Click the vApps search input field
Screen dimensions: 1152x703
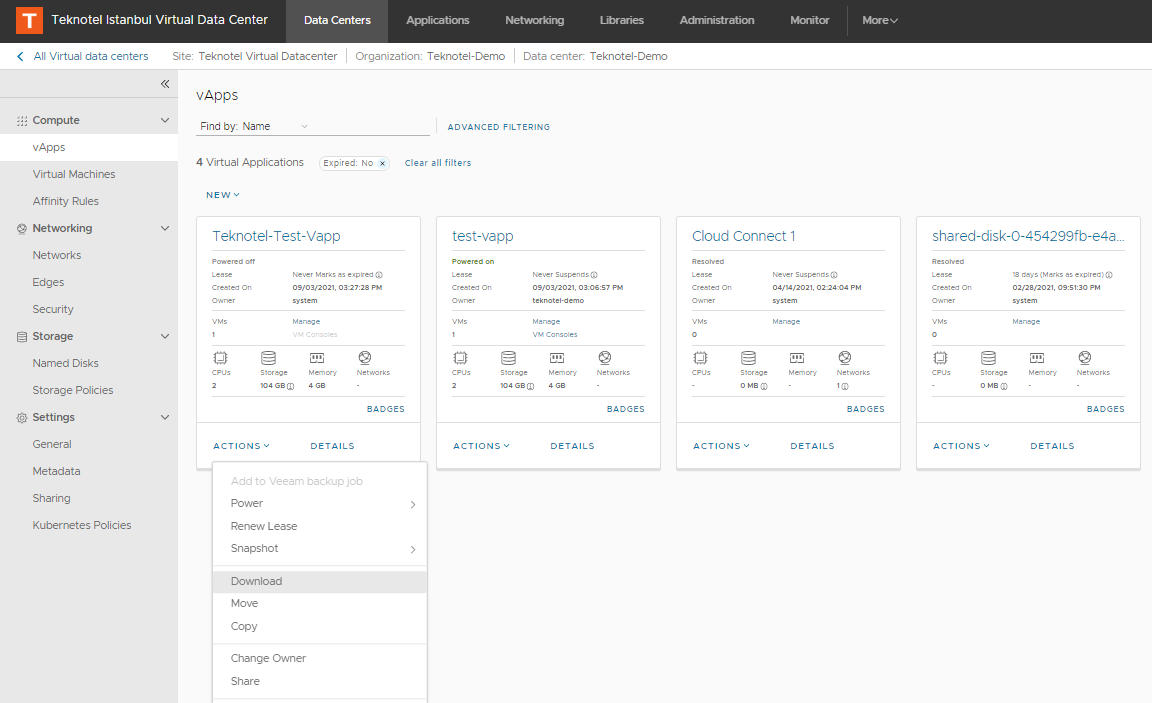(x=370, y=126)
